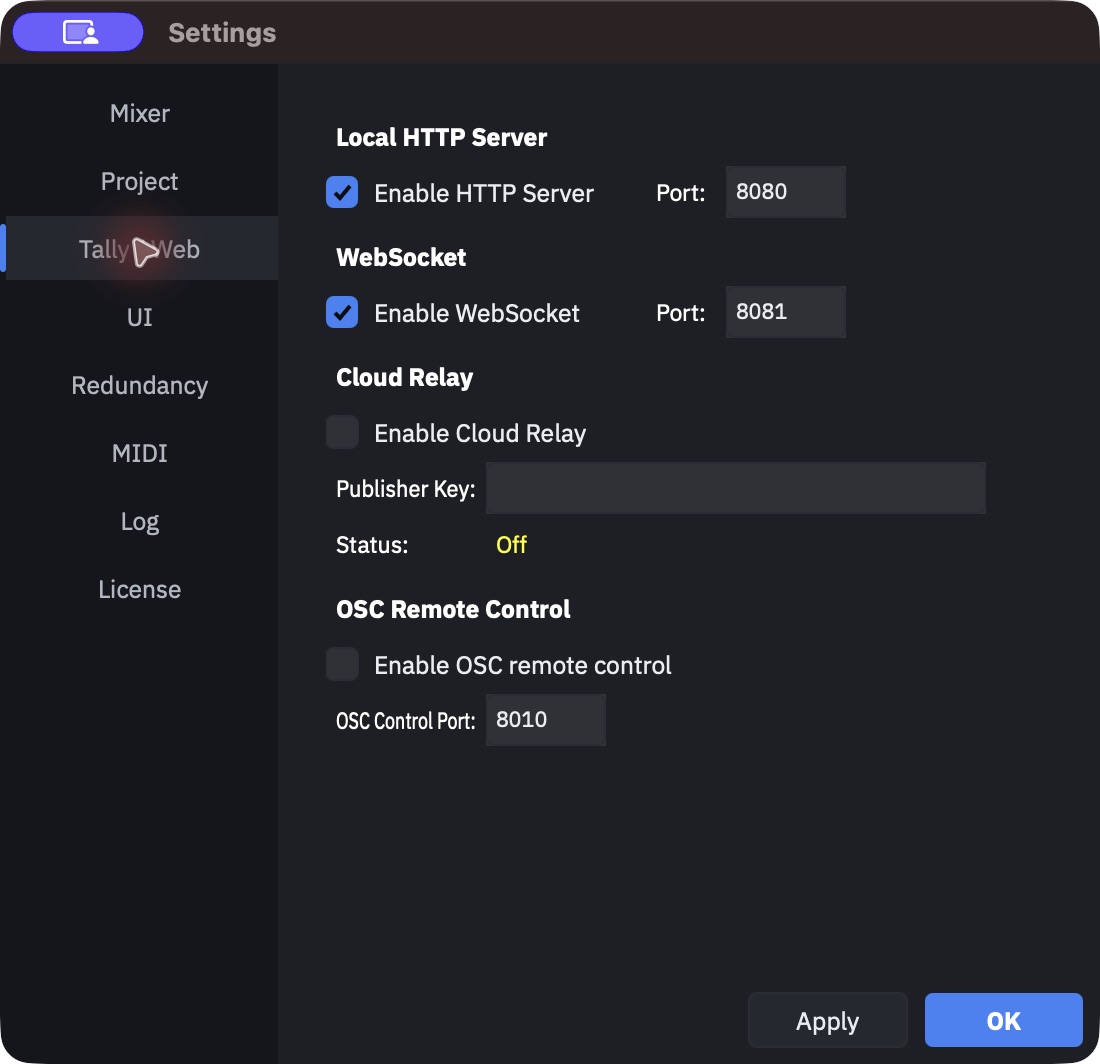Click the WebSocket port field 8081
The width and height of the screenshot is (1100, 1064).
point(786,311)
